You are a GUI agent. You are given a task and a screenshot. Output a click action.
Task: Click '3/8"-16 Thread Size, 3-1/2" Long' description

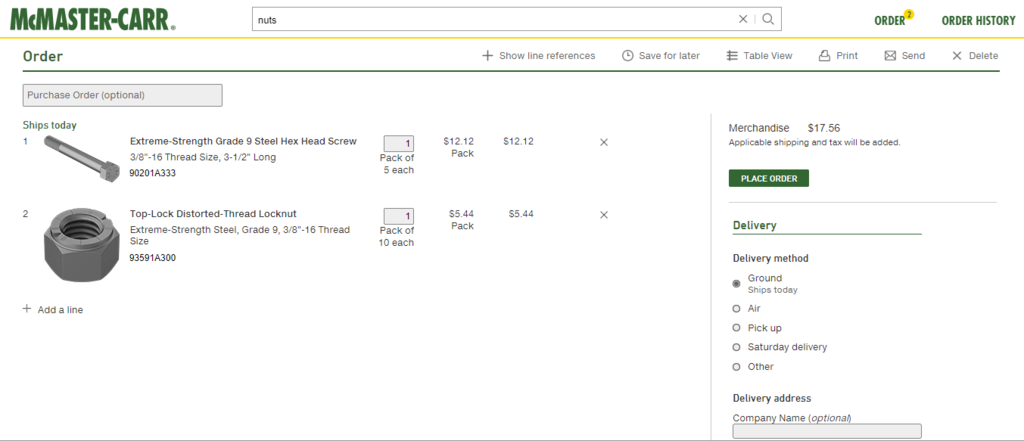(203, 157)
